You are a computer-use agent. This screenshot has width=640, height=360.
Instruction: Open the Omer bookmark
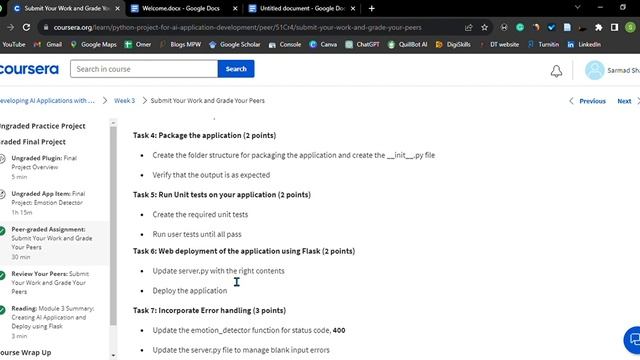point(138,44)
